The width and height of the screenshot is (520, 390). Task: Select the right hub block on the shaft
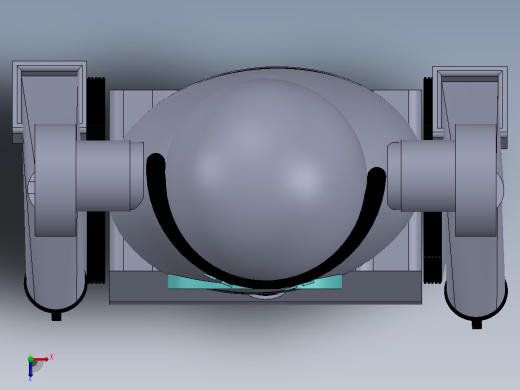tap(476, 180)
